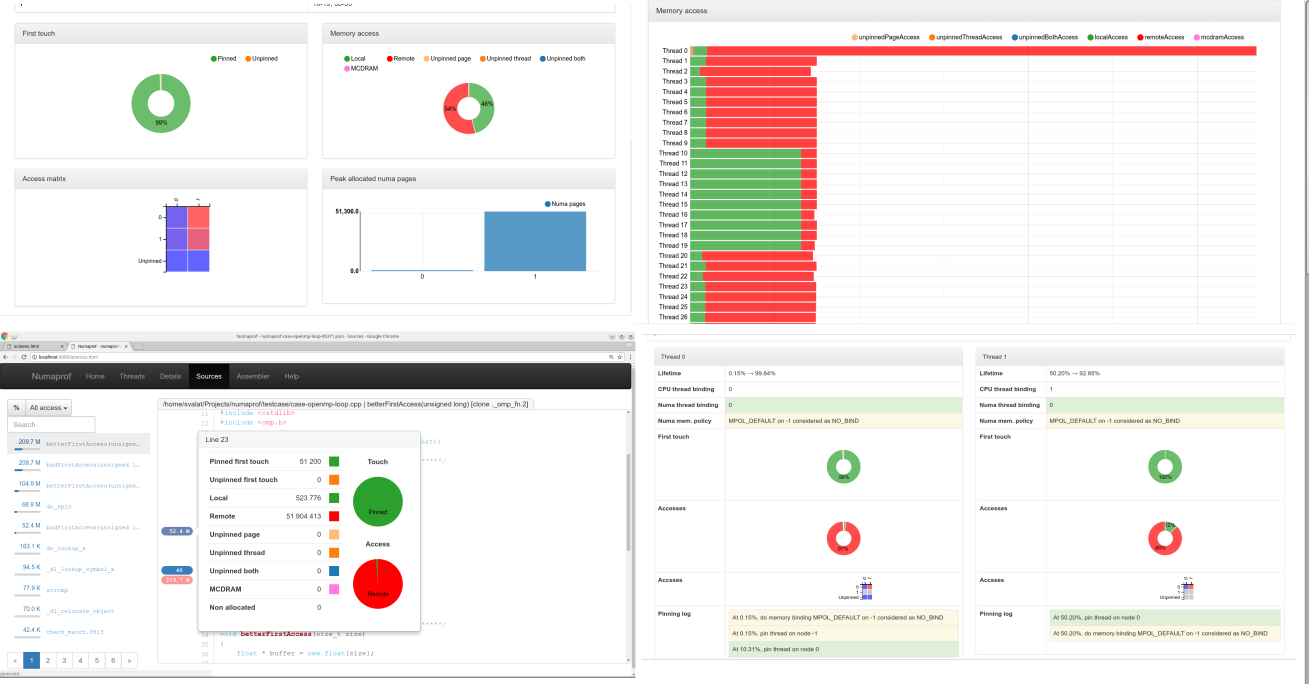Select do_spin in the function list

coord(59,505)
